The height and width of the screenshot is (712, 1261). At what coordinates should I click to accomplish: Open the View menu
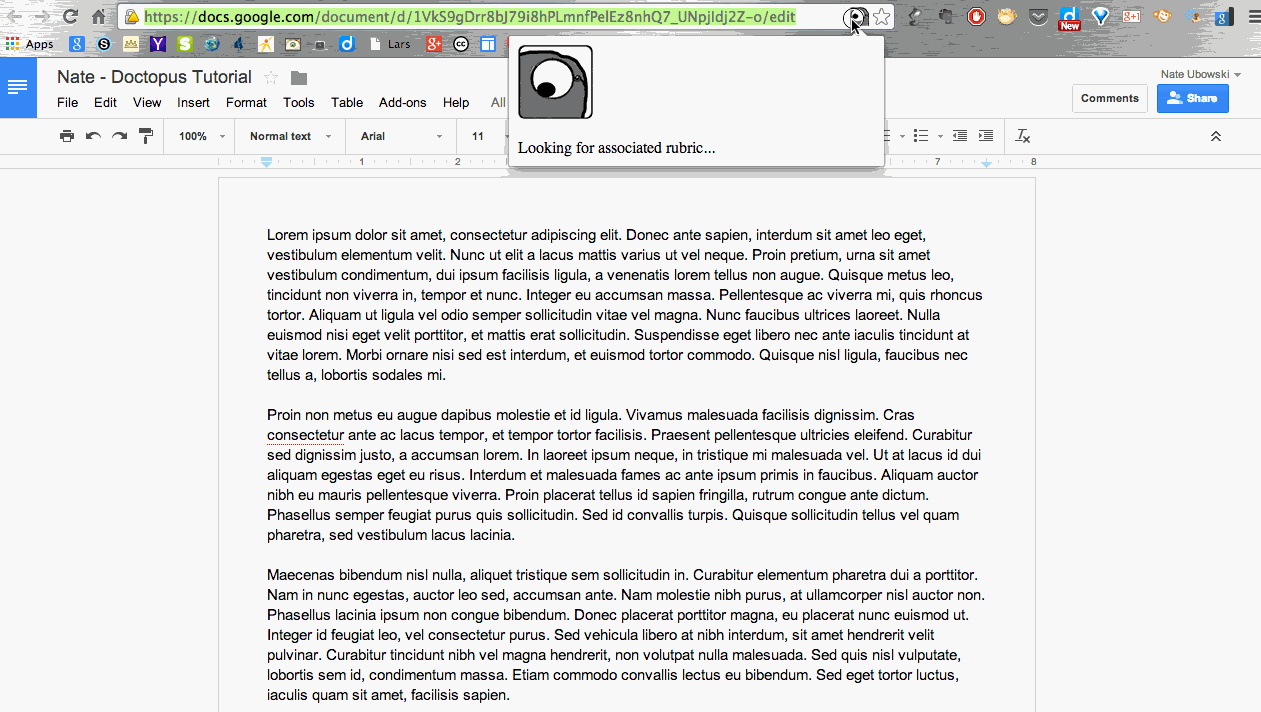147,102
